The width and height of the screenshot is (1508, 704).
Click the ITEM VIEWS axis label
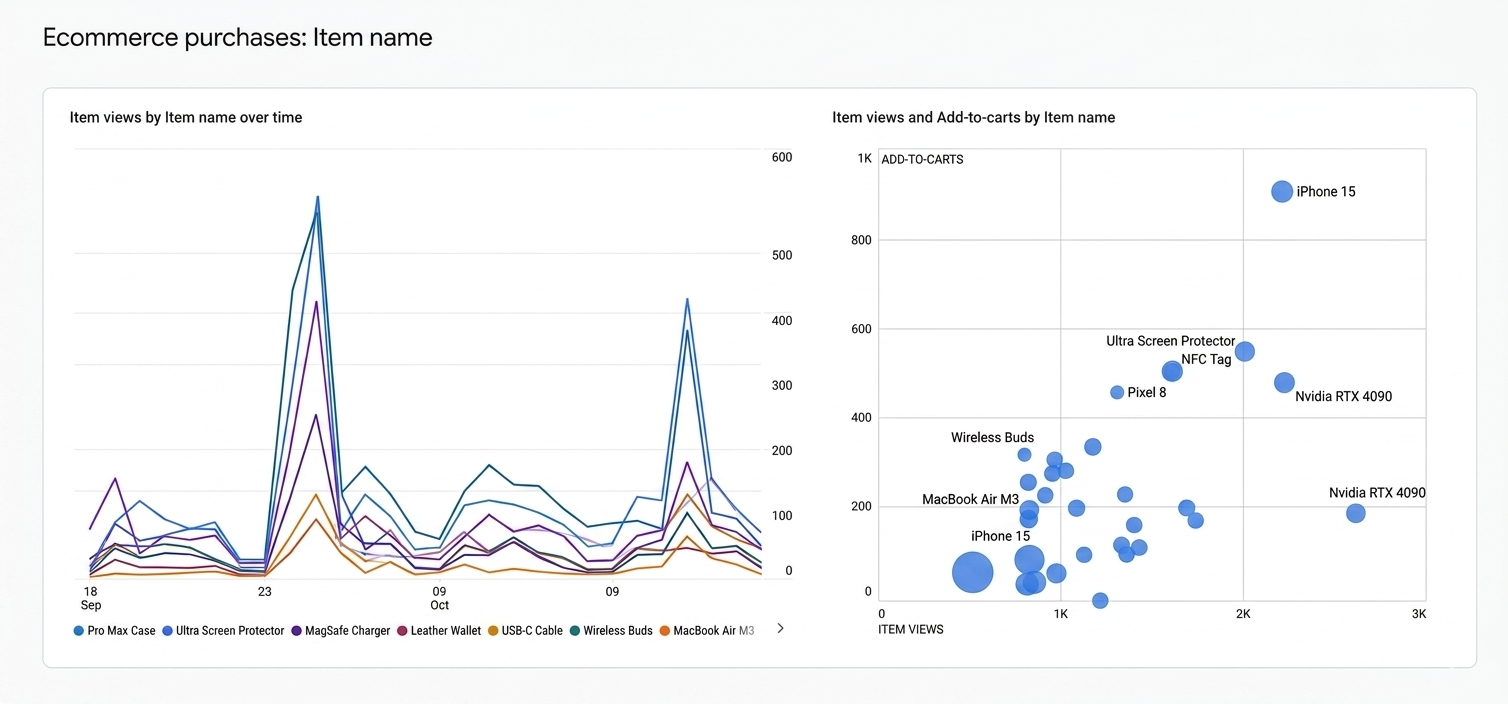[x=910, y=629]
